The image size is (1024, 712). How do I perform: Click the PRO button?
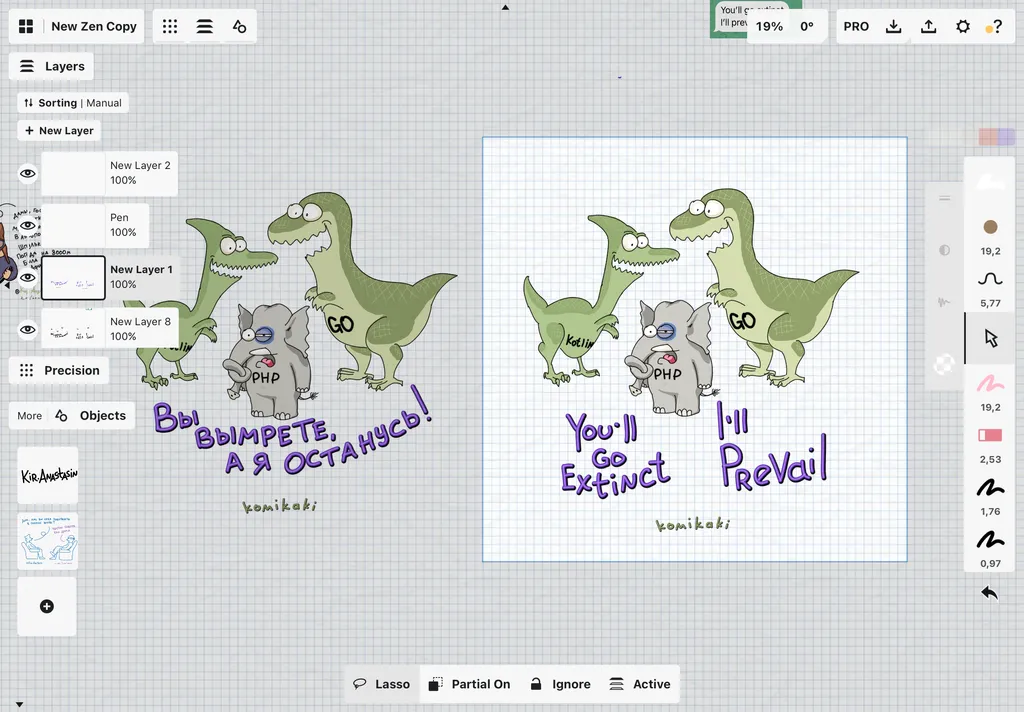point(856,26)
